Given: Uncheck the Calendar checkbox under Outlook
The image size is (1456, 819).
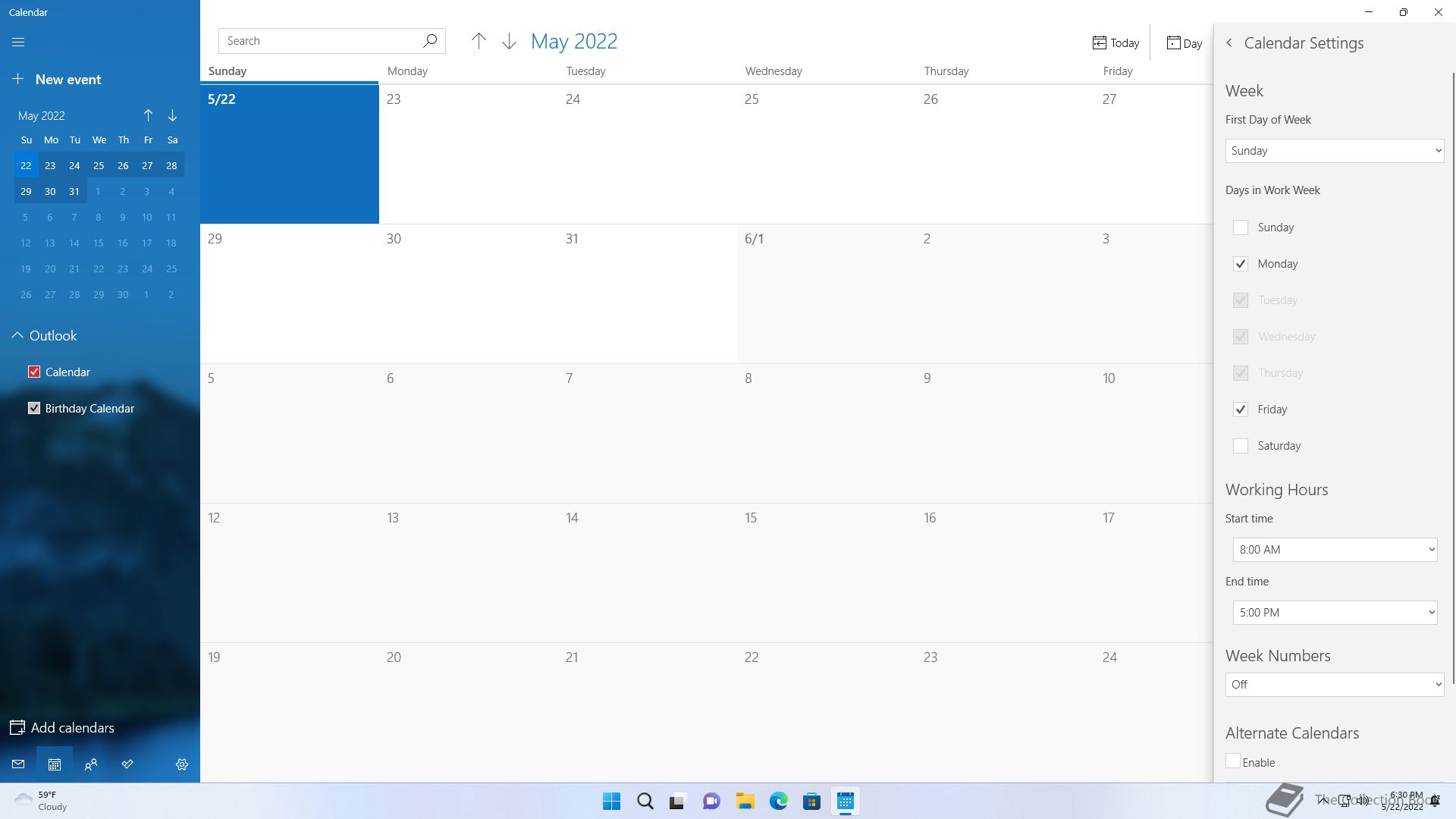Looking at the screenshot, I should pos(34,372).
